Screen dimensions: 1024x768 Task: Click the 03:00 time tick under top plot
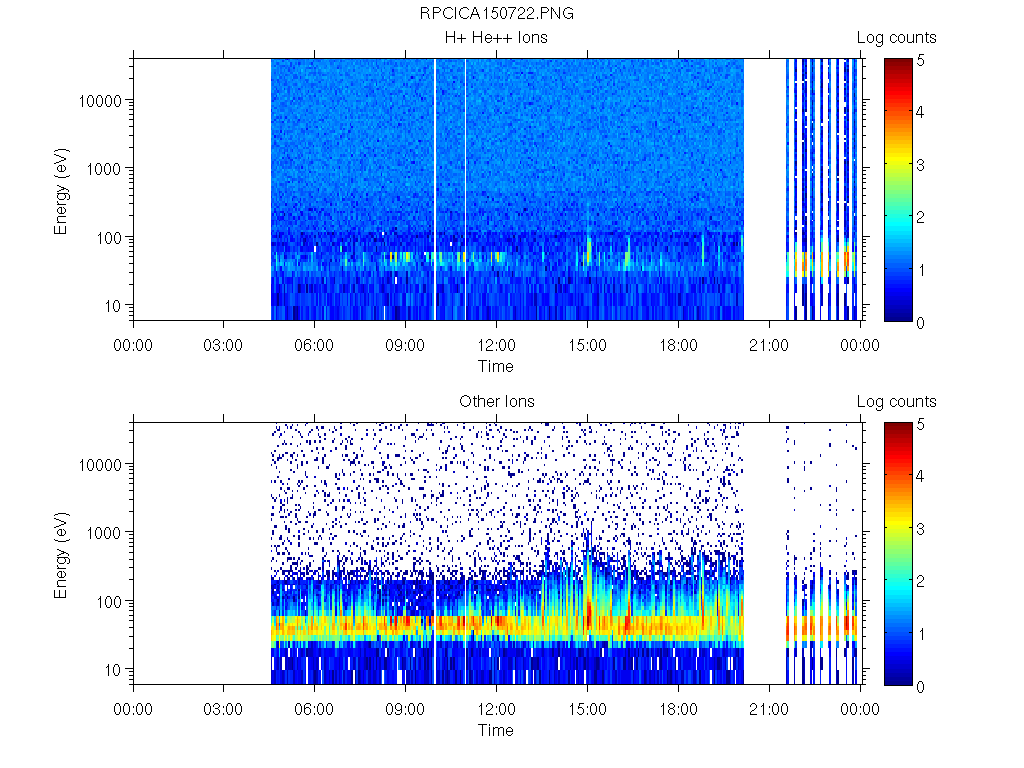click(x=223, y=345)
